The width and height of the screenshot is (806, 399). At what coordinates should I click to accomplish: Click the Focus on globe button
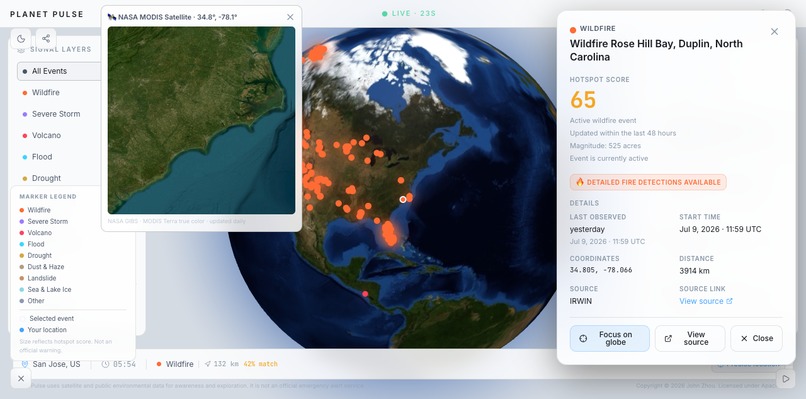point(610,338)
